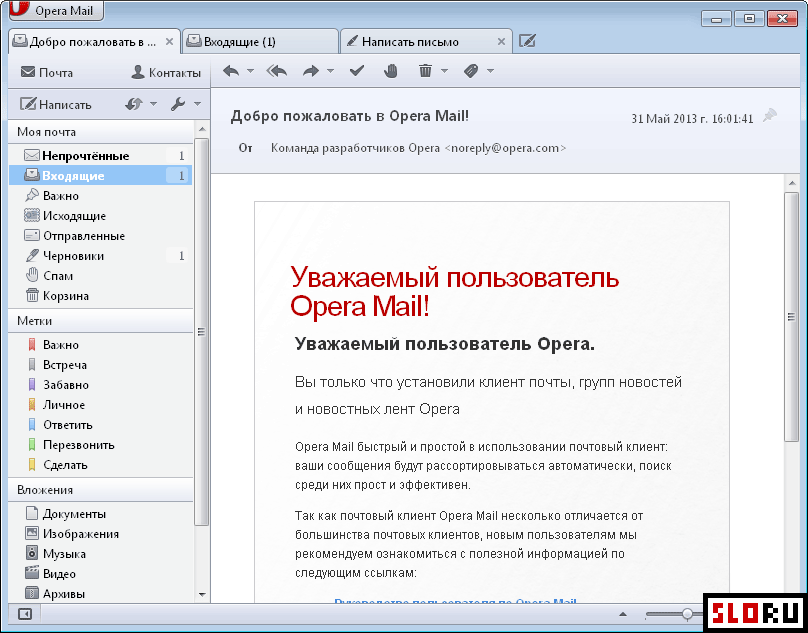Image resolution: width=808 pixels, height=633 pixels.
Task: Mark message as read with checkmark icon
Action: point(357,71)
